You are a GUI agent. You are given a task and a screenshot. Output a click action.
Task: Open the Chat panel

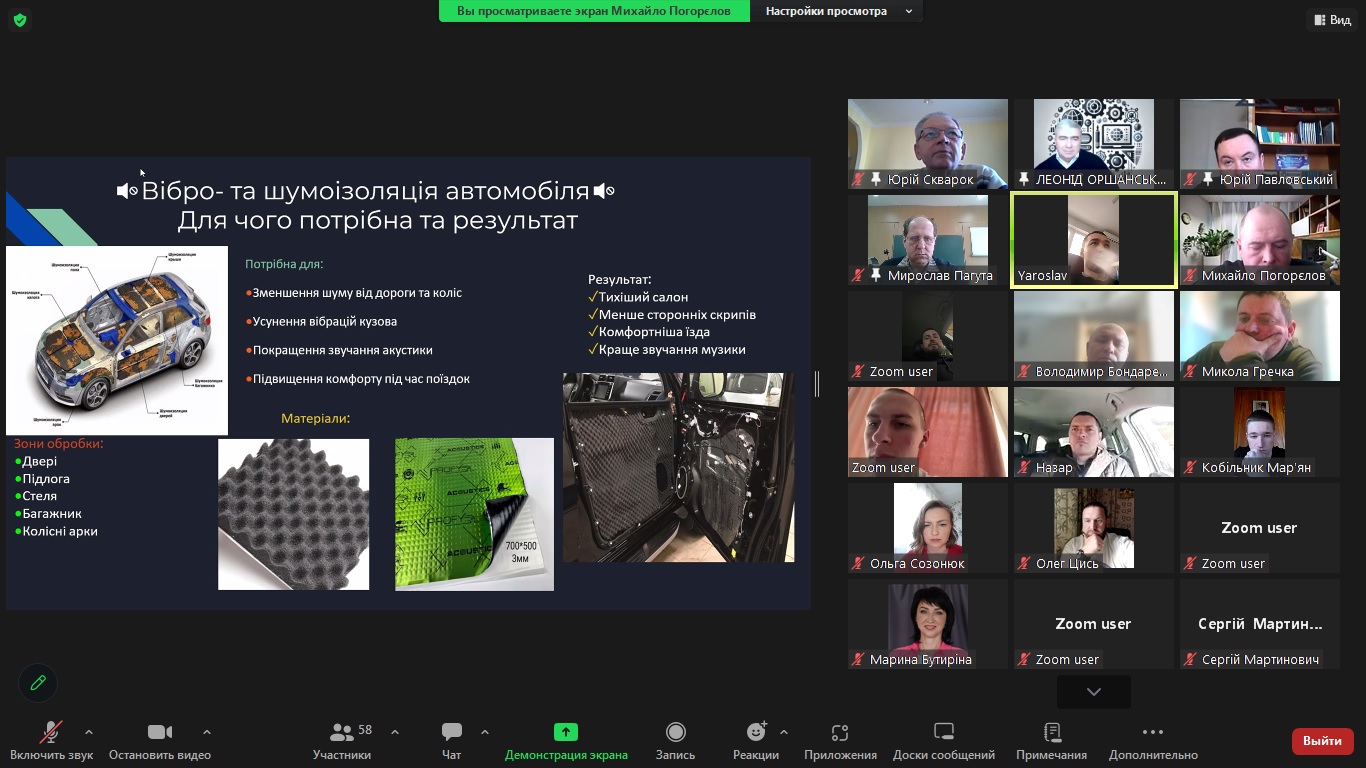(451, 733)
